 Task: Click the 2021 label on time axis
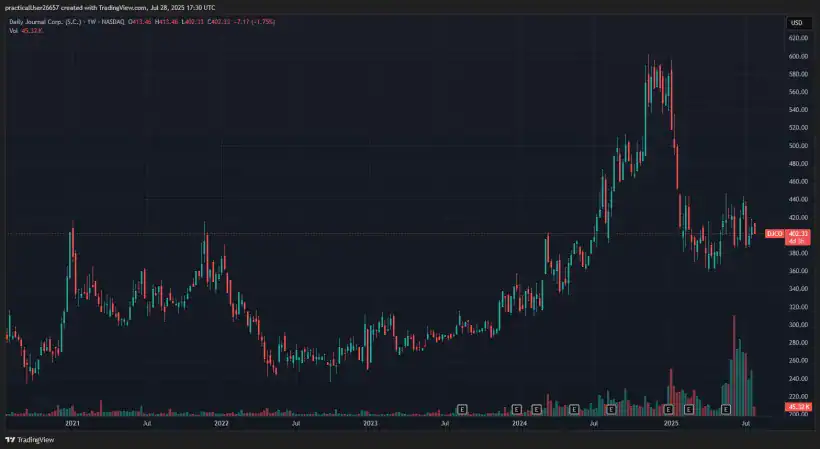72,424
